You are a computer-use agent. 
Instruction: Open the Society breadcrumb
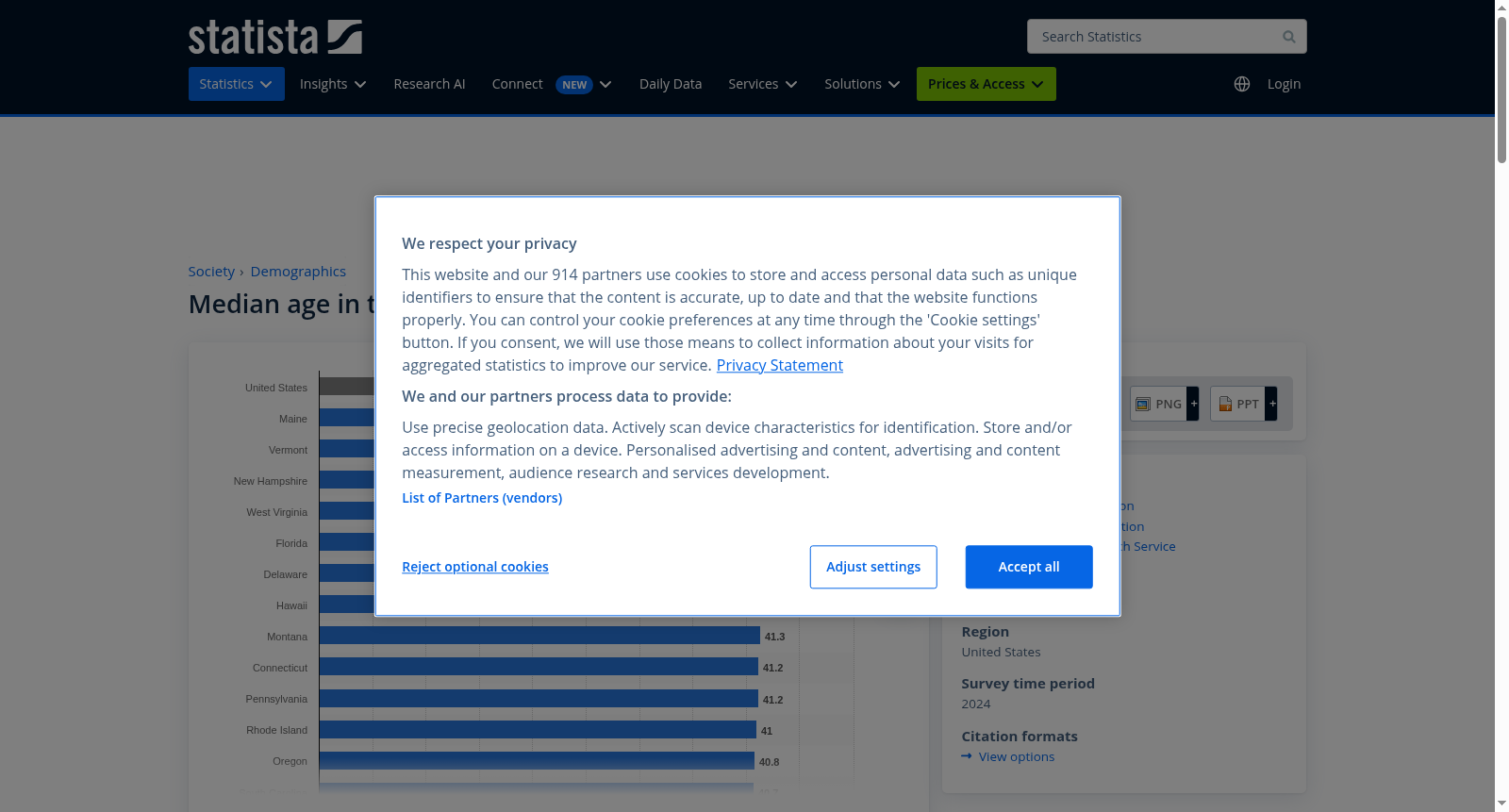pyautogui.click(x=211, y=272)
